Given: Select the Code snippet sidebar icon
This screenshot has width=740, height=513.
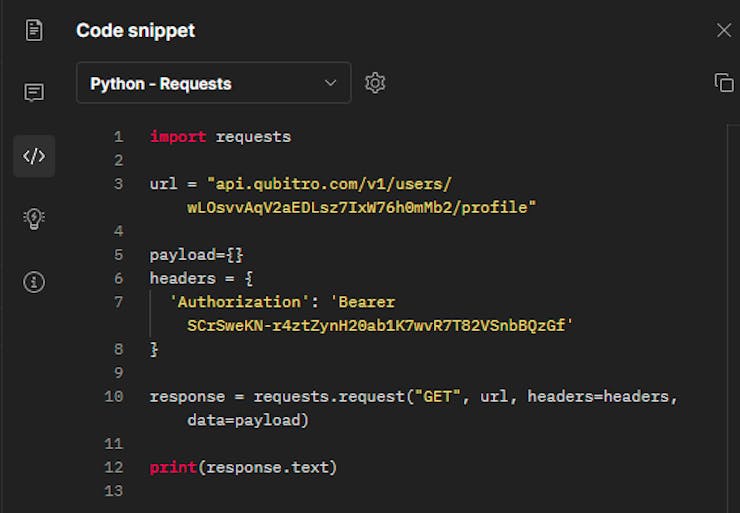Looking at the screenshot, I should (34, 156).
